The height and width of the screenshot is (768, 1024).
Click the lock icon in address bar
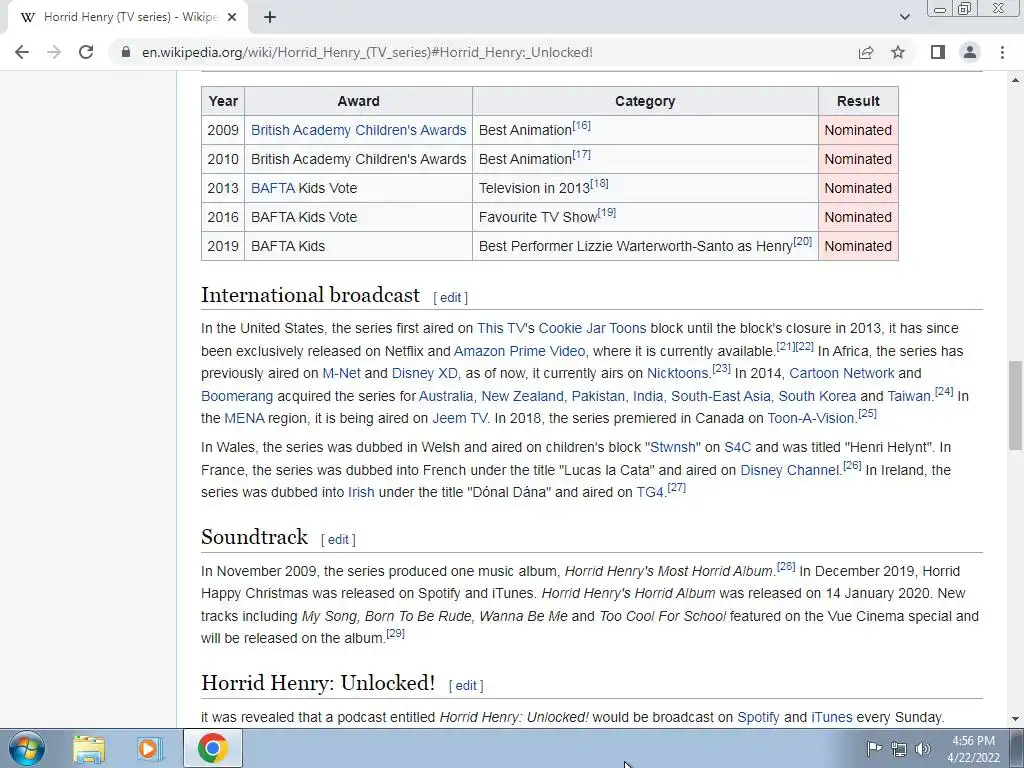(x=126, y=52)
